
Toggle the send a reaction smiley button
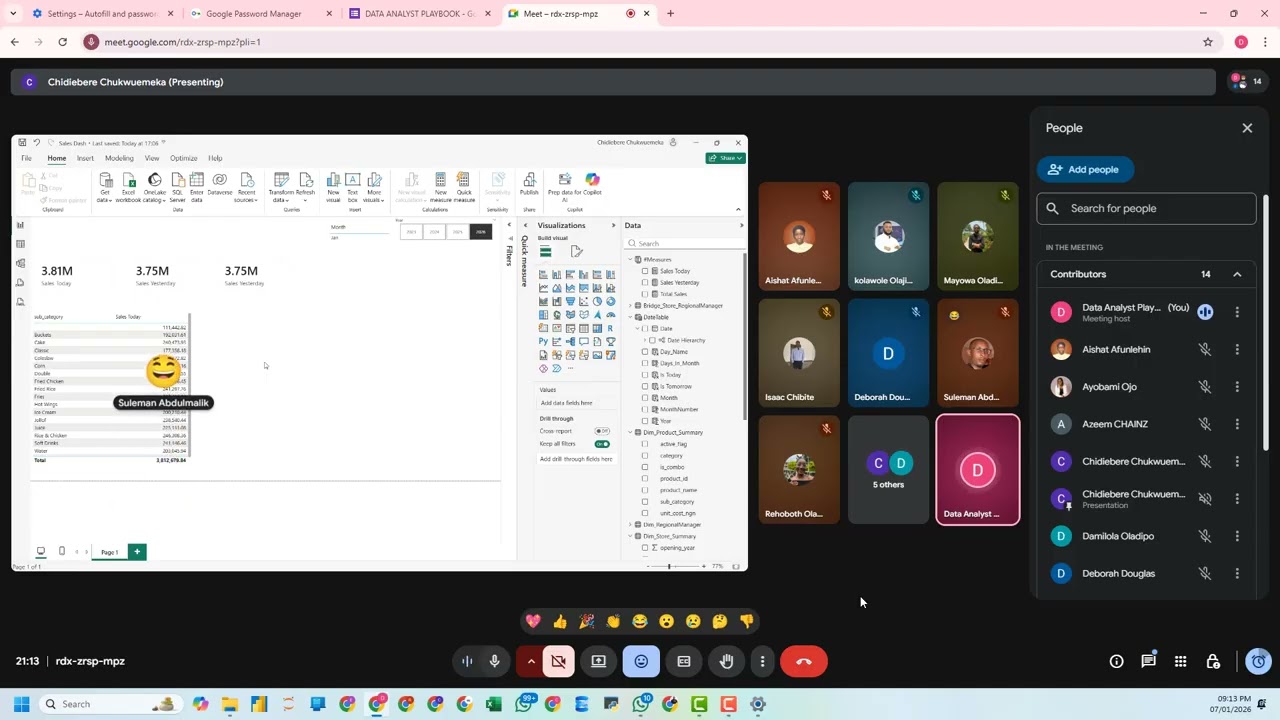click(x=641, y=661)
